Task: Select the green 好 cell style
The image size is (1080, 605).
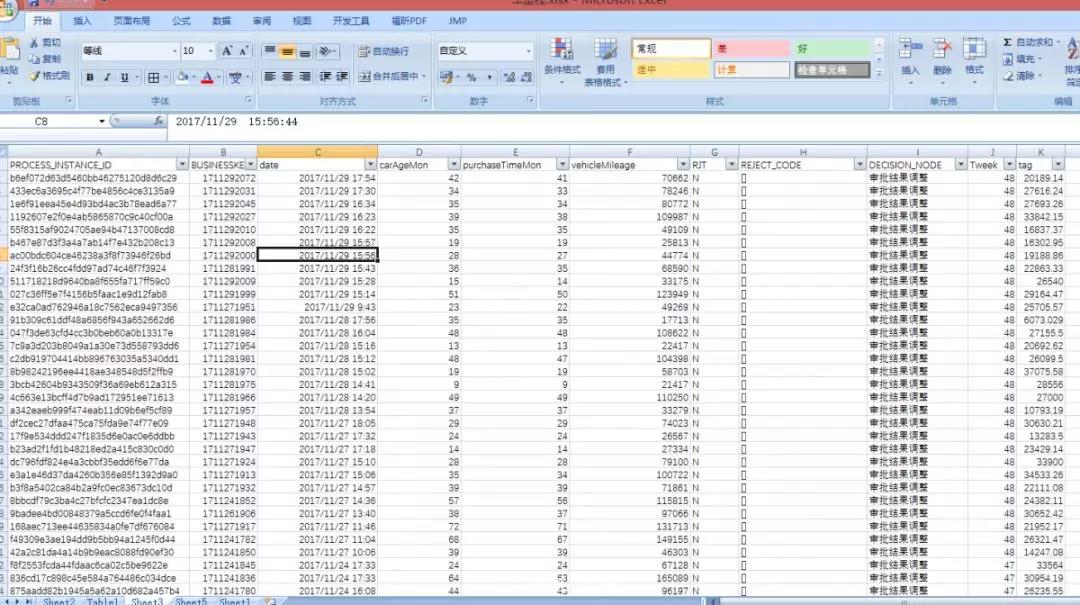Action: [x=832, y=49]
